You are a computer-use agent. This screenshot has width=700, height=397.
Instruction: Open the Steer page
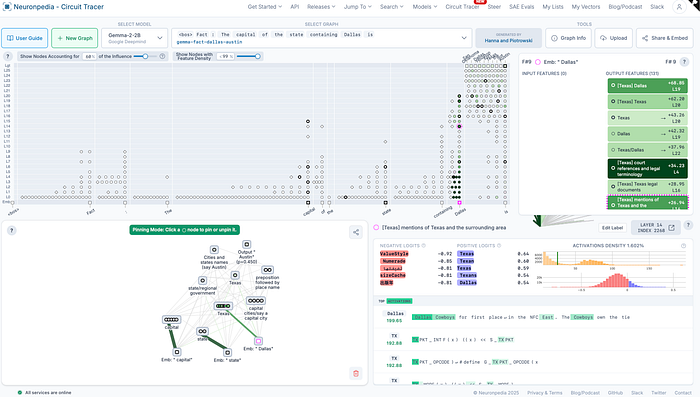(494, 7)
